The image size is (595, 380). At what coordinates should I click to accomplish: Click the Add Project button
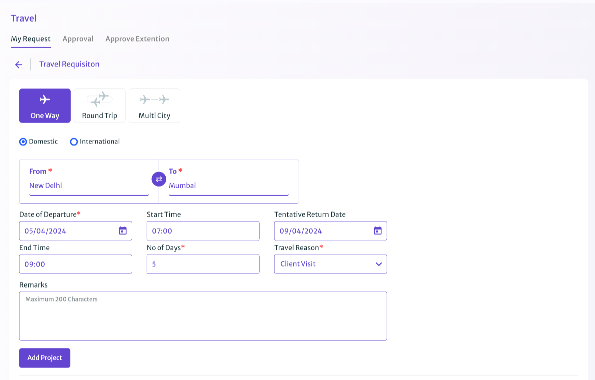(x=44, y=358)
